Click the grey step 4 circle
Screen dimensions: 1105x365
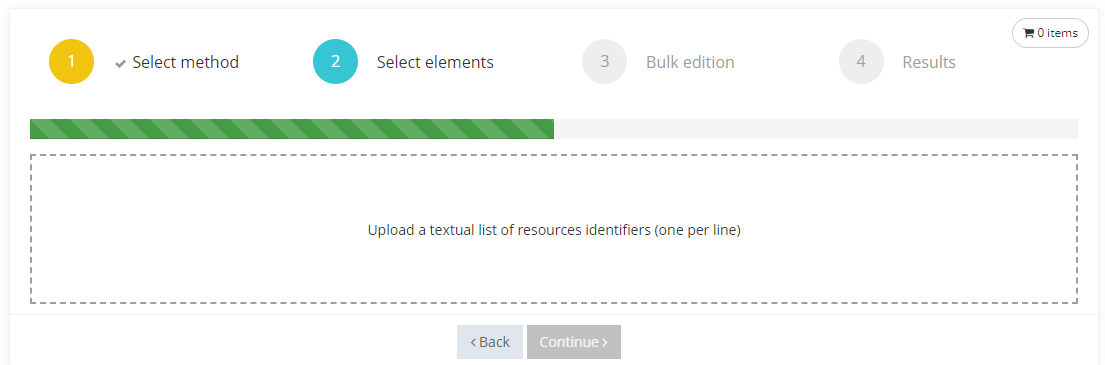pyautogui.click(x=861, y=62)
